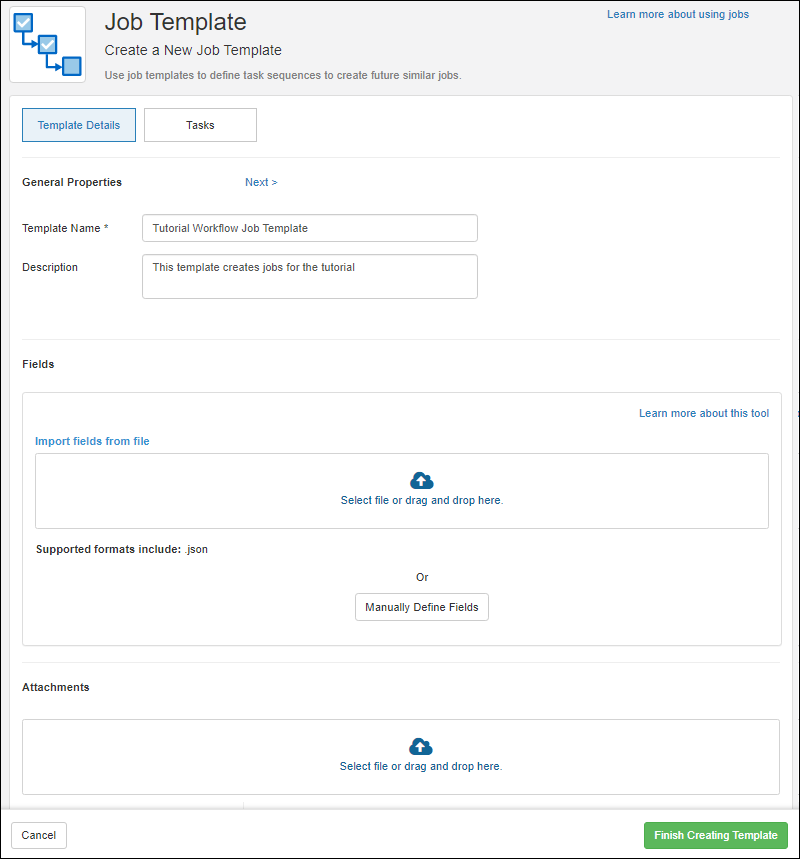
Task: Select file text in Fields import drop zone
Action: click(x=421, y=500)
